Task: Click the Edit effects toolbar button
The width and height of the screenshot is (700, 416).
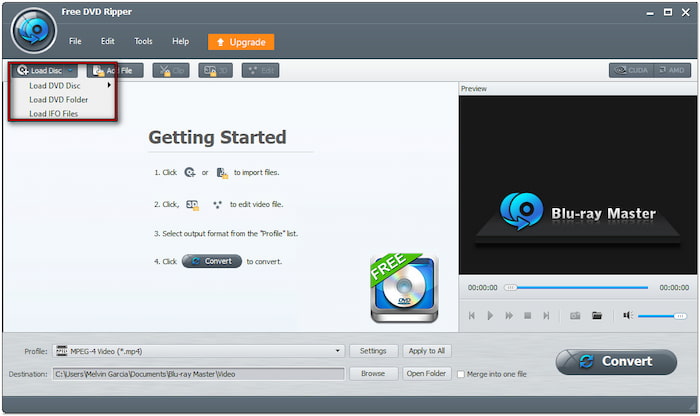Action: (x=261, y=71)
